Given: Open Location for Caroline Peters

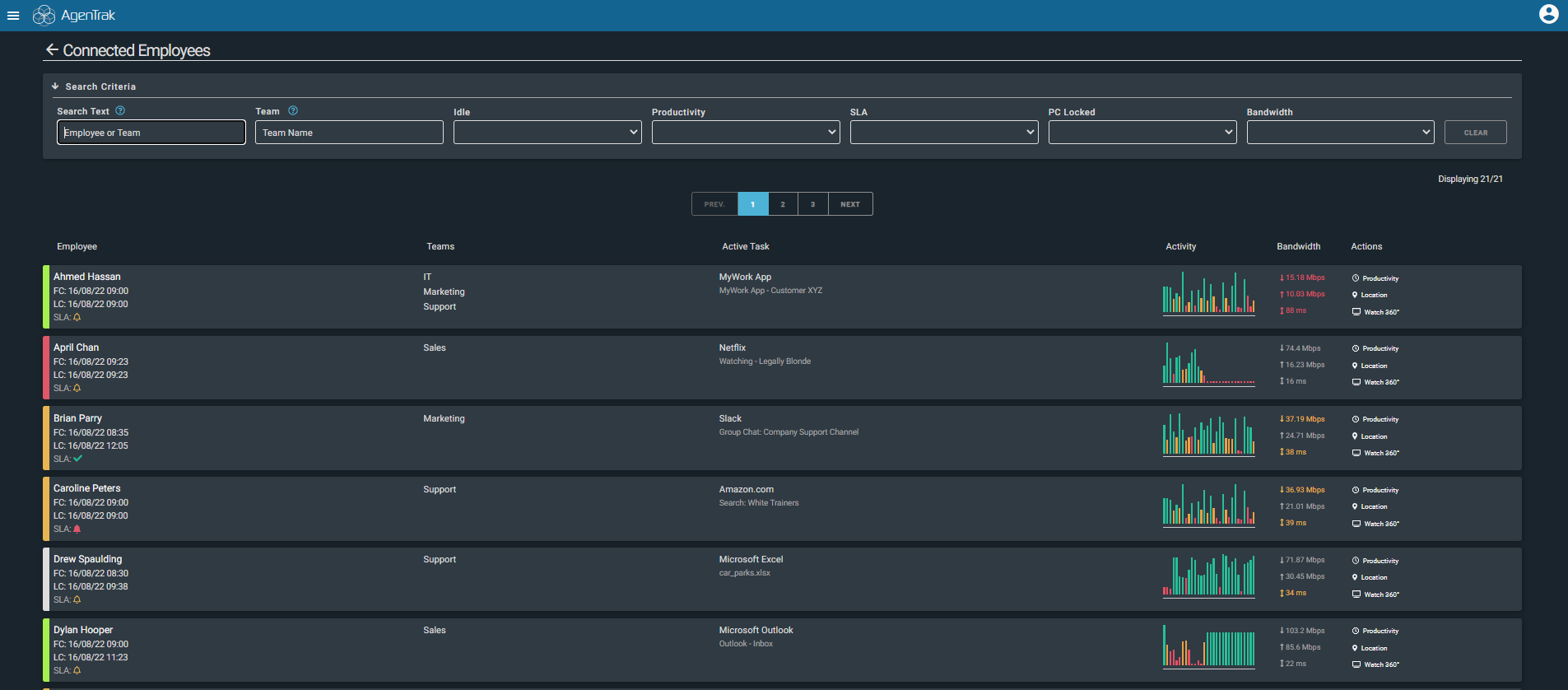Looking at the screenshot, I should coord(1370,506).
